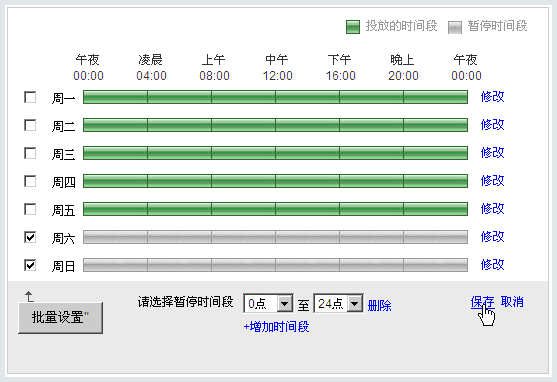Click the 下午 16:00 header label
Screen dimensions: 557x382
[340, 68]
